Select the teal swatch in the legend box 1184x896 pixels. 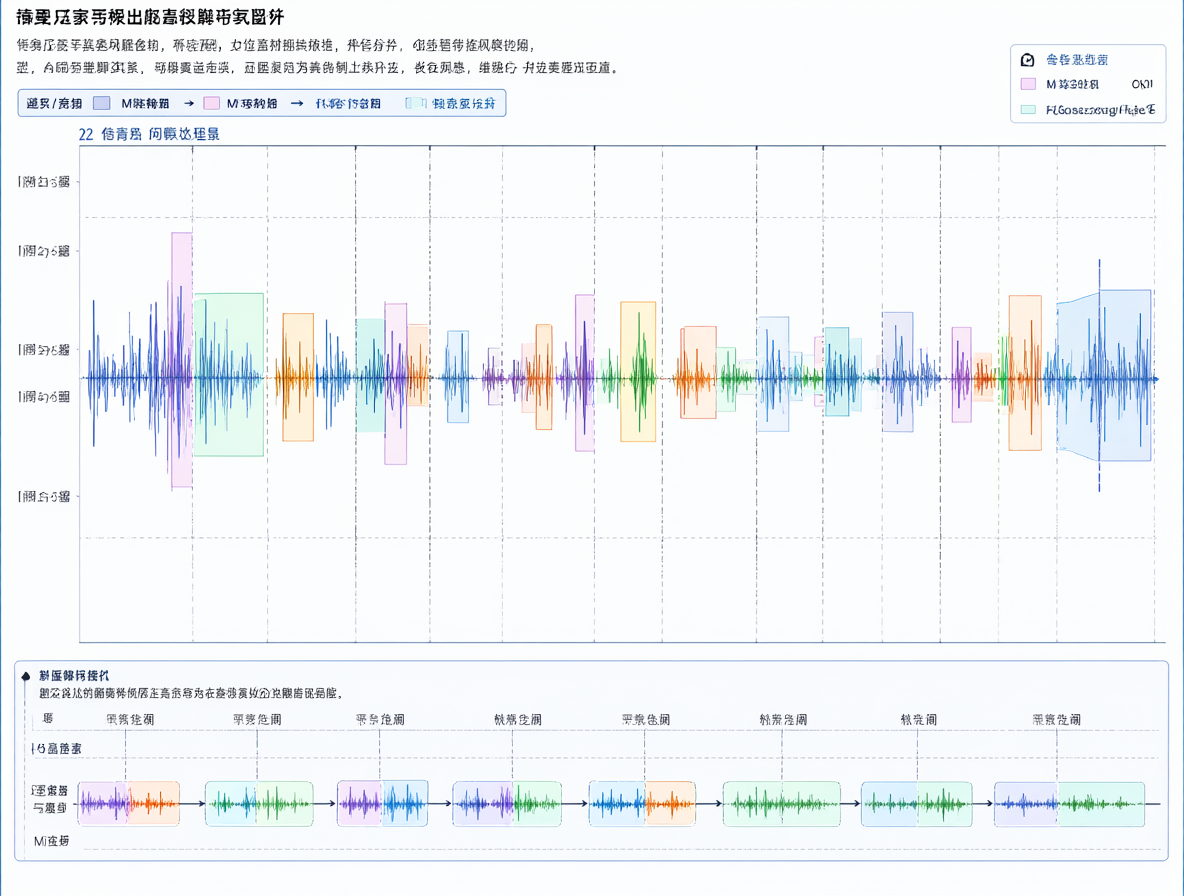pyautogui.click(x=1028, y=109)
